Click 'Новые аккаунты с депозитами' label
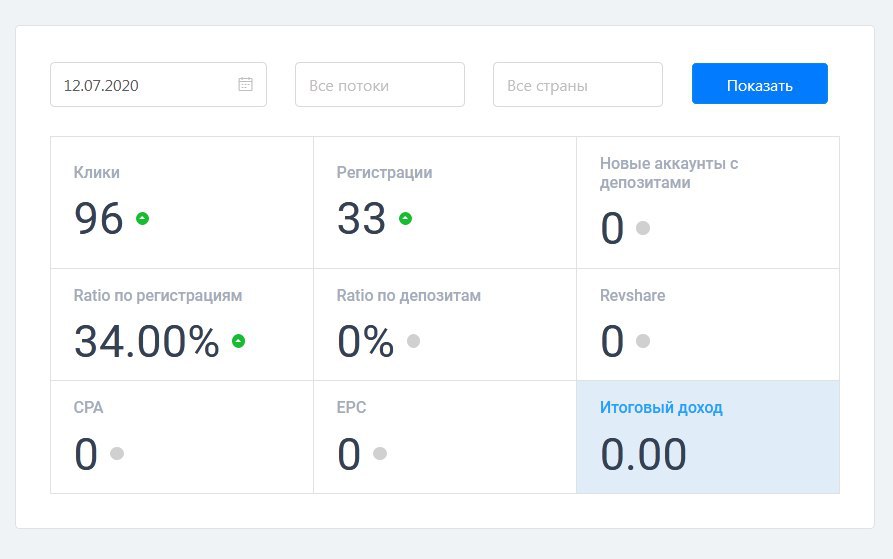The image size is (893, 559). [x=669, y=173]
